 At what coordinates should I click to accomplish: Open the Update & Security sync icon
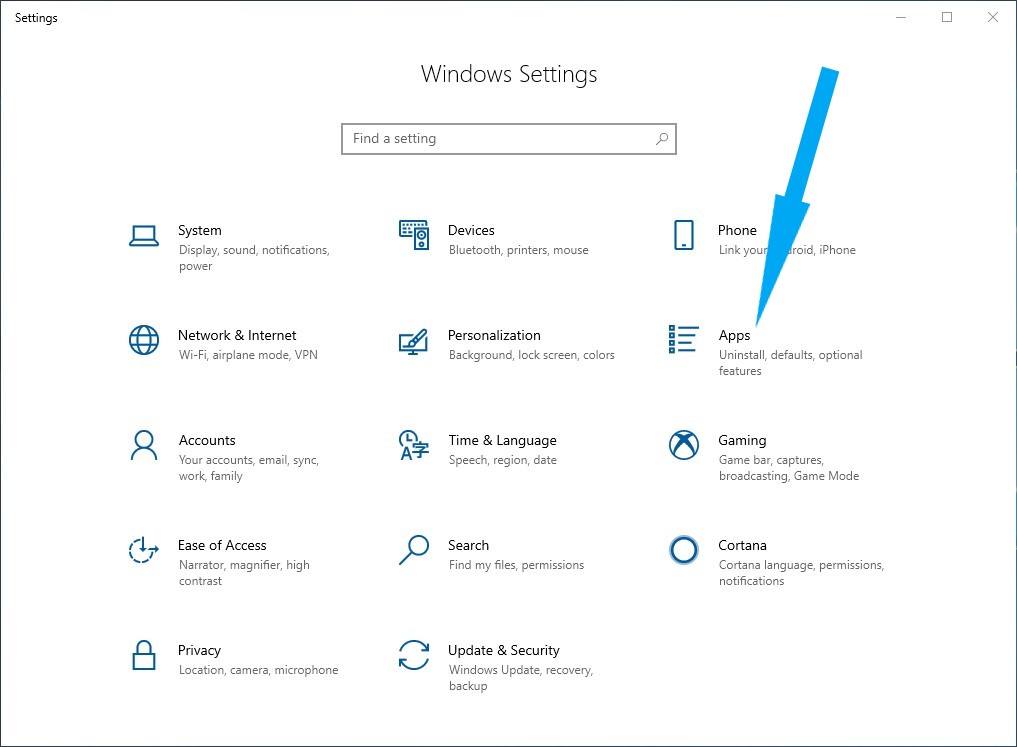point(414,655)
